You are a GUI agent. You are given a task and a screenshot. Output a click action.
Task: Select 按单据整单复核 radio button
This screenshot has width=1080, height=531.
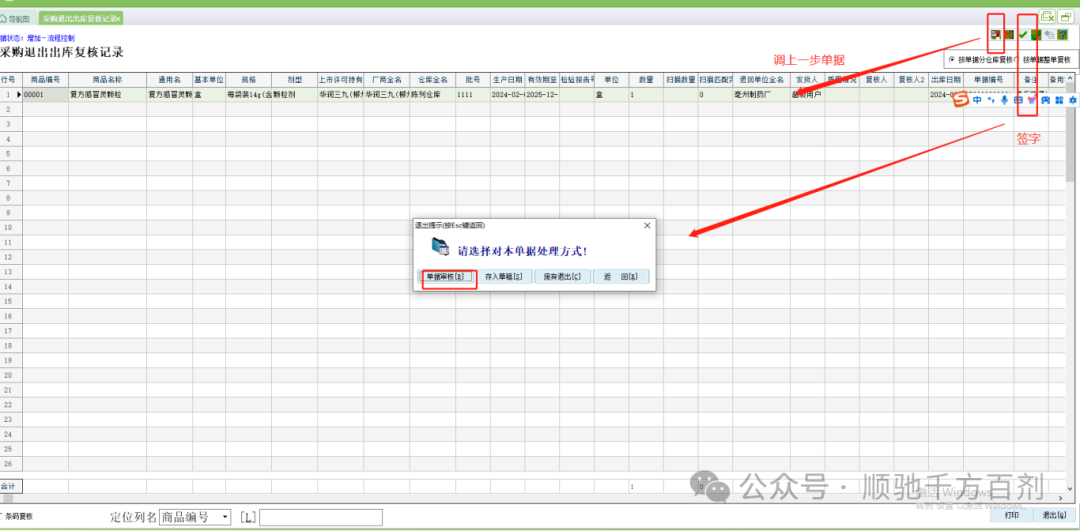point(1016,59)
